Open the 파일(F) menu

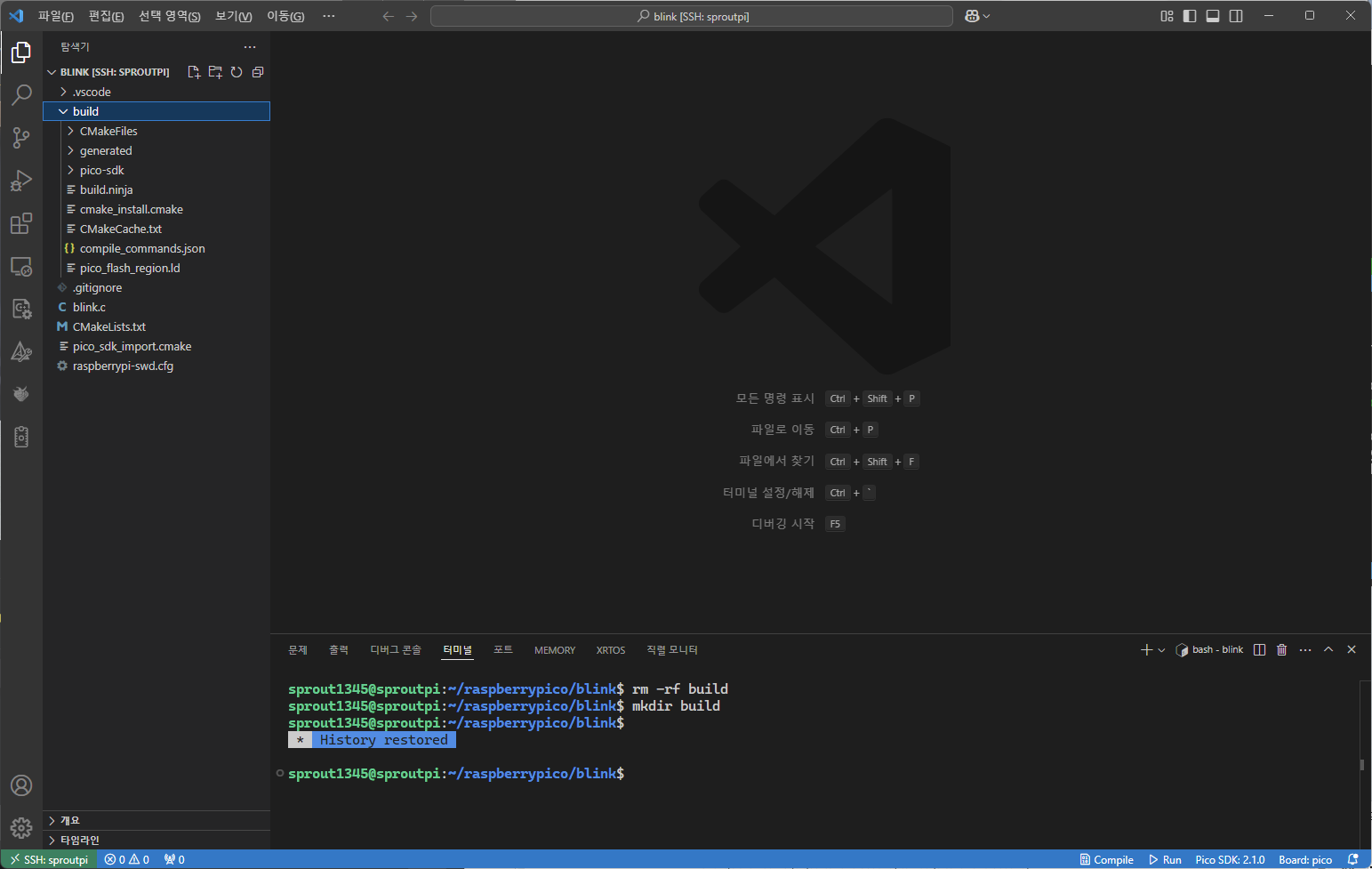point(56,16)
